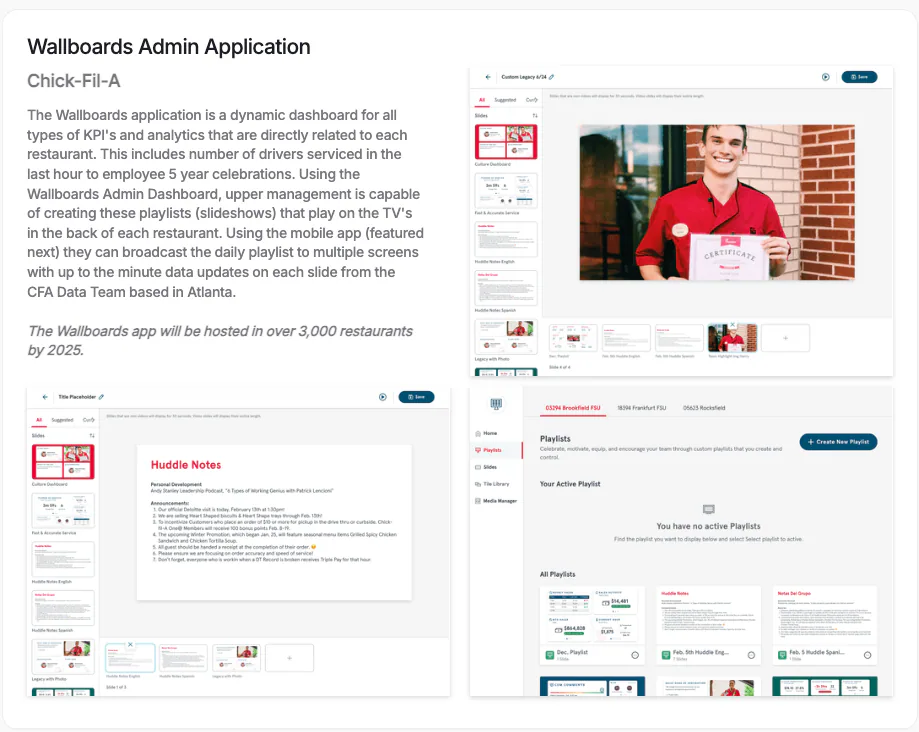This screenshot has width=919, height=732.
Task: Click Create New Playlist button
Action: click(x=838, y=442)
